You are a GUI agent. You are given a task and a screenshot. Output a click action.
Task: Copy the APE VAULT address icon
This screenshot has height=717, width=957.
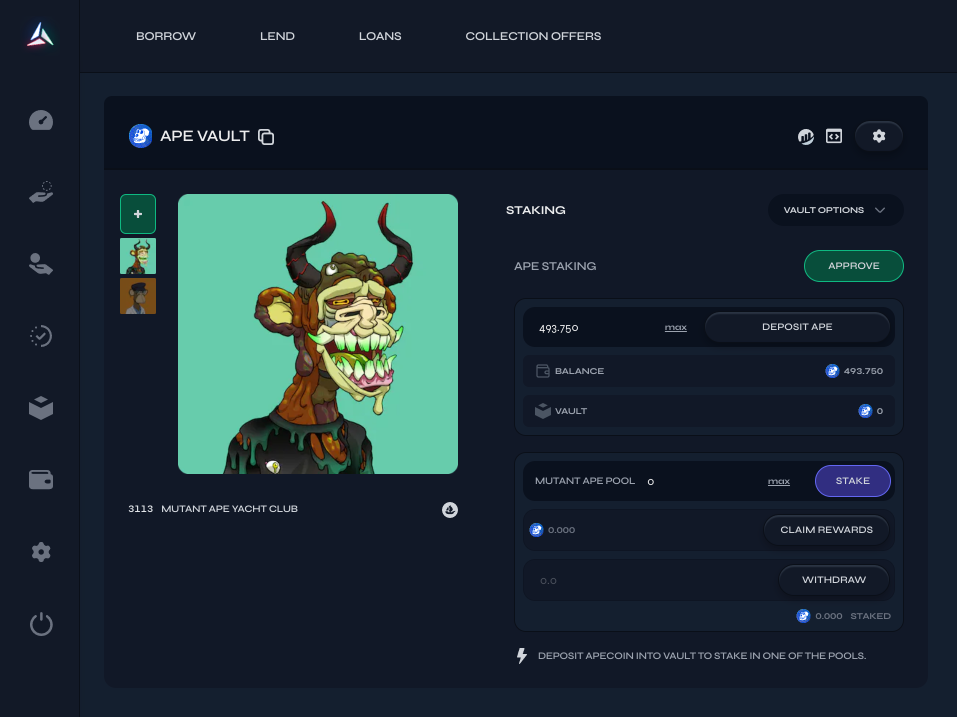tap(266, 137)
